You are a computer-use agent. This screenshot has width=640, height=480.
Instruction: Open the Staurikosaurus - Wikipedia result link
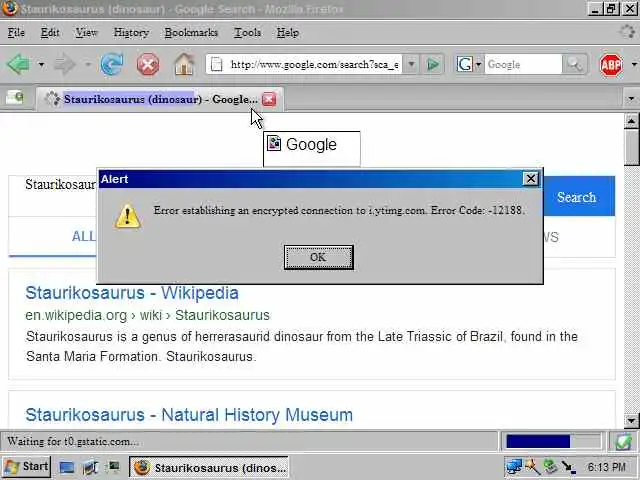point(132,293)
